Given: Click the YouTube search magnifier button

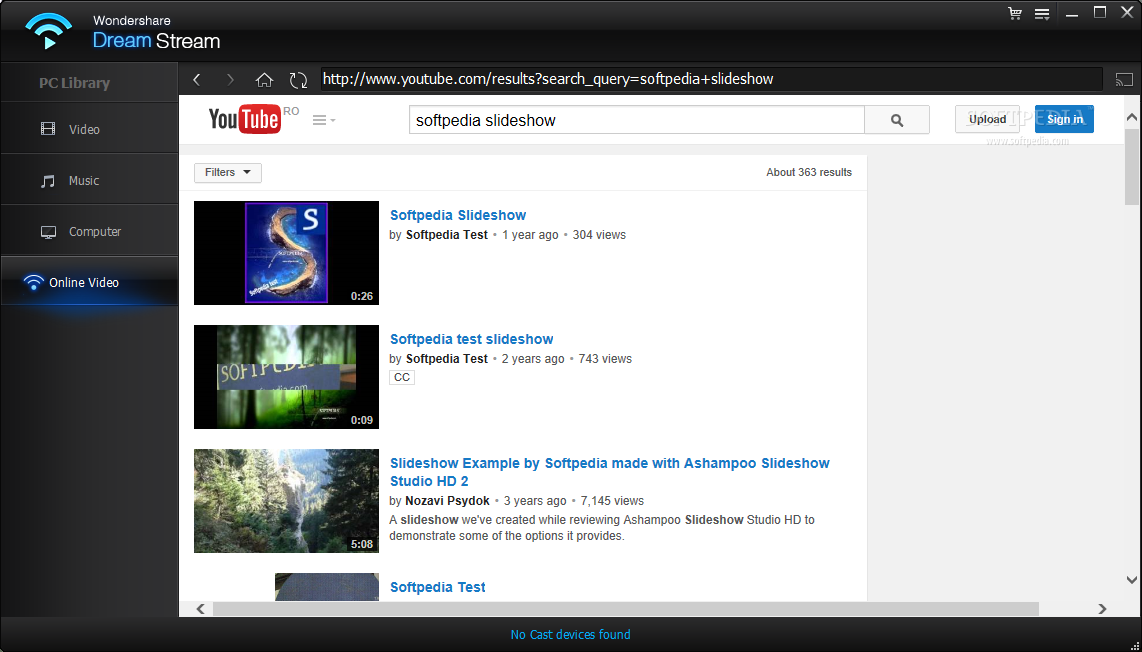Looking at the screenshot, I should (897, 120).
